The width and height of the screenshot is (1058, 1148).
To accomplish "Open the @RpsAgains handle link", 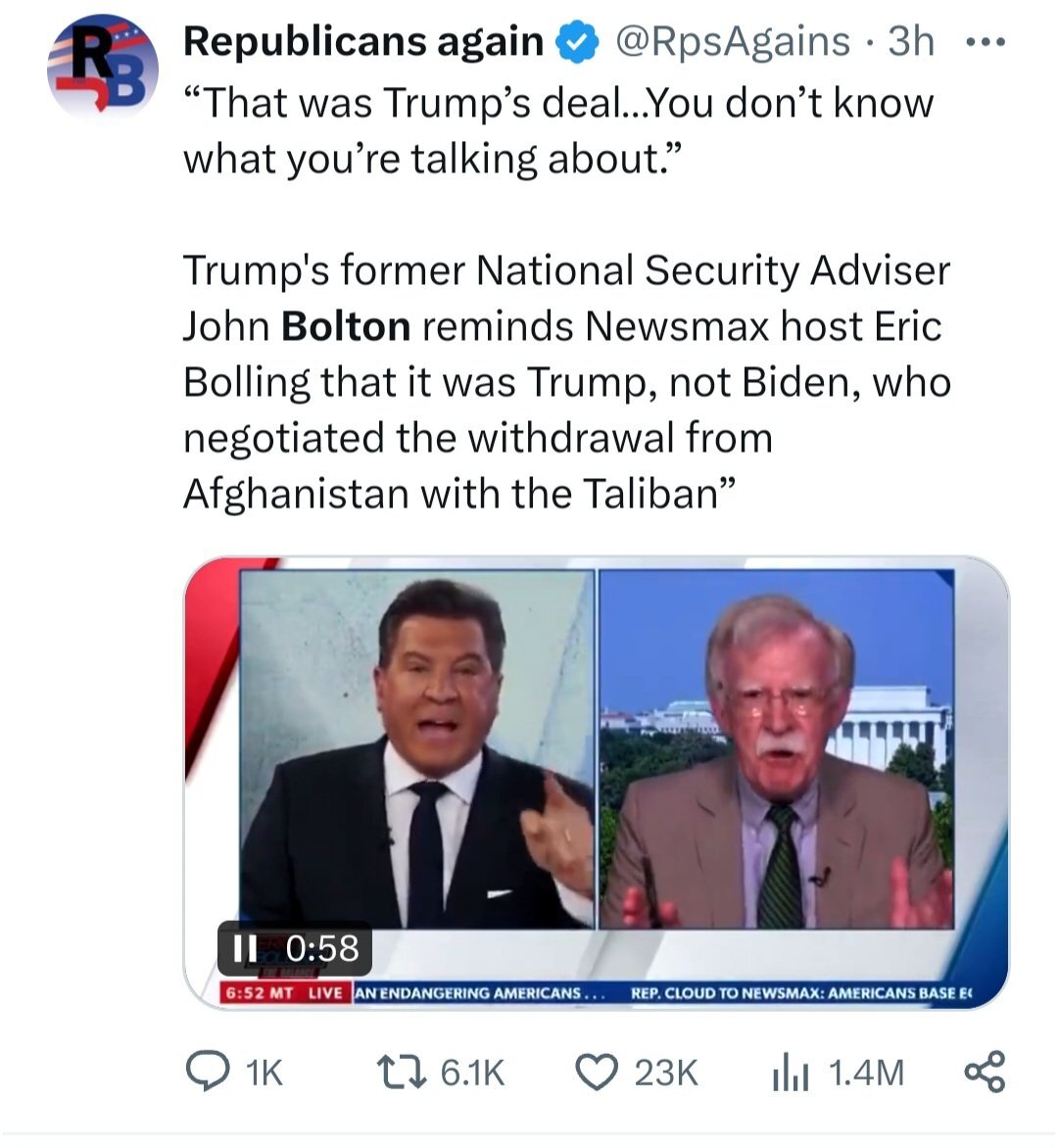I will click(732, 42).
